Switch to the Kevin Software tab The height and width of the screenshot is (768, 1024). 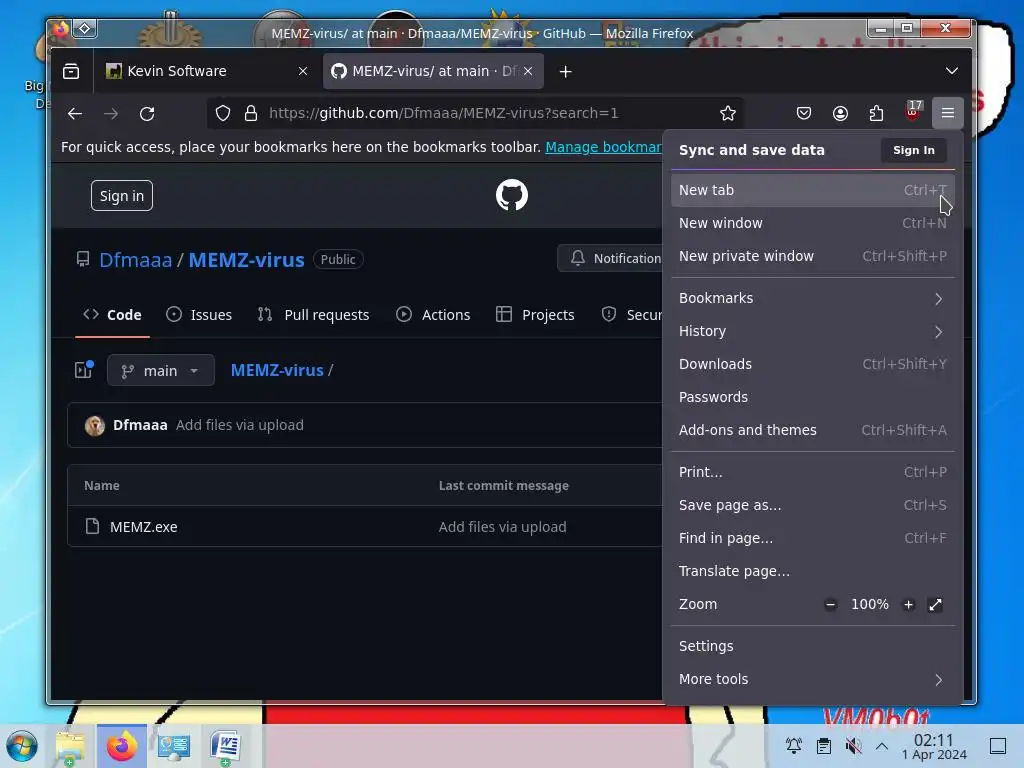(x=206, y=71)
